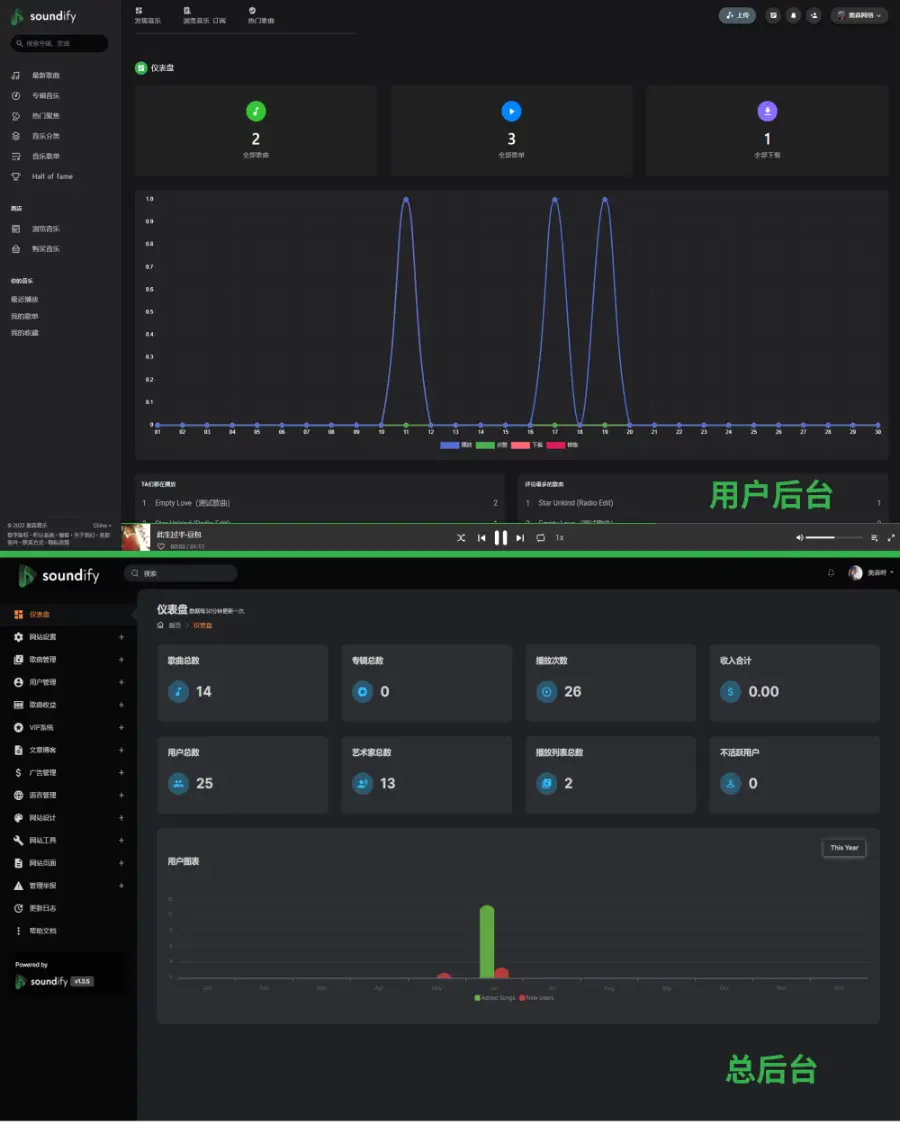This screenshot has width=900, height=1125.
Task: Click the 上传 upload button
Action: click(737, 16)
